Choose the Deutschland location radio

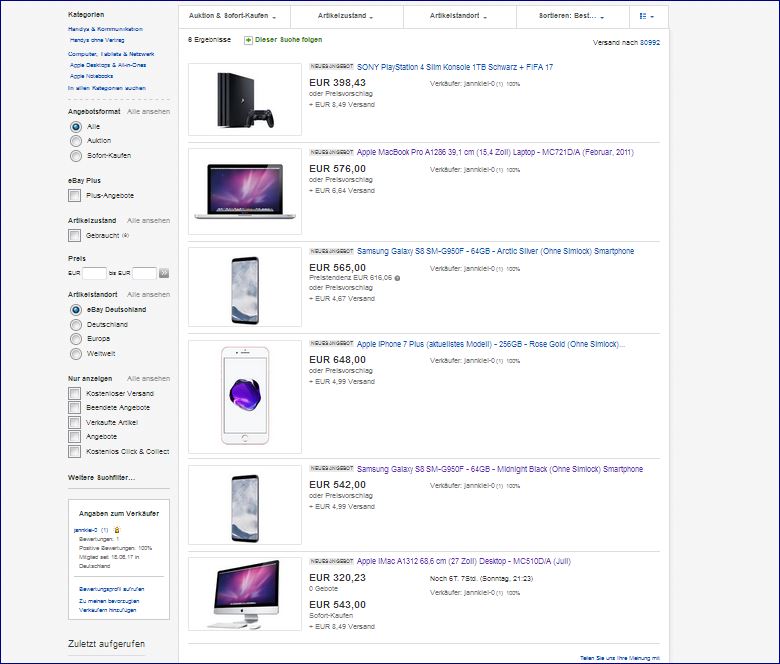(76, 325)
